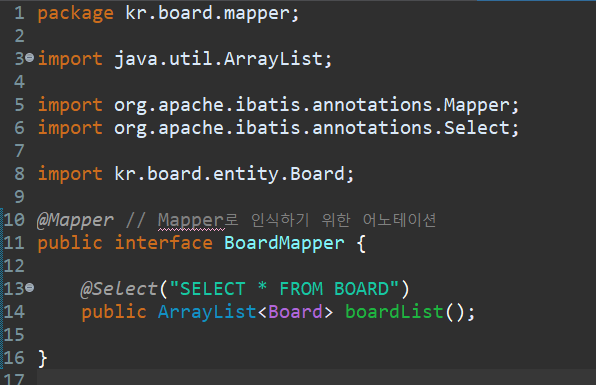Click the interface keyword
This screenshot has height=385, width=596.
click(x=163, y=243)
